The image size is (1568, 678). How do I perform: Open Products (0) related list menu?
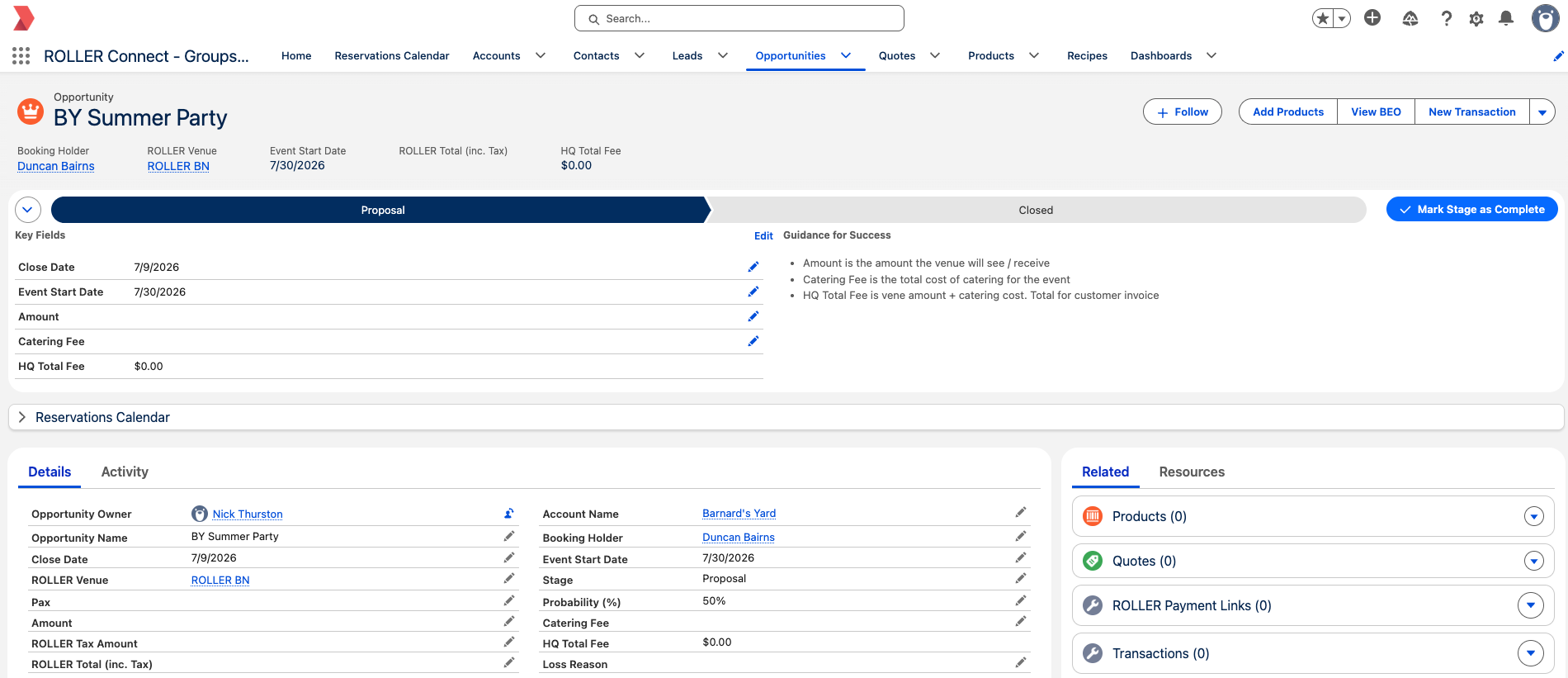(x=1534, y=517)
